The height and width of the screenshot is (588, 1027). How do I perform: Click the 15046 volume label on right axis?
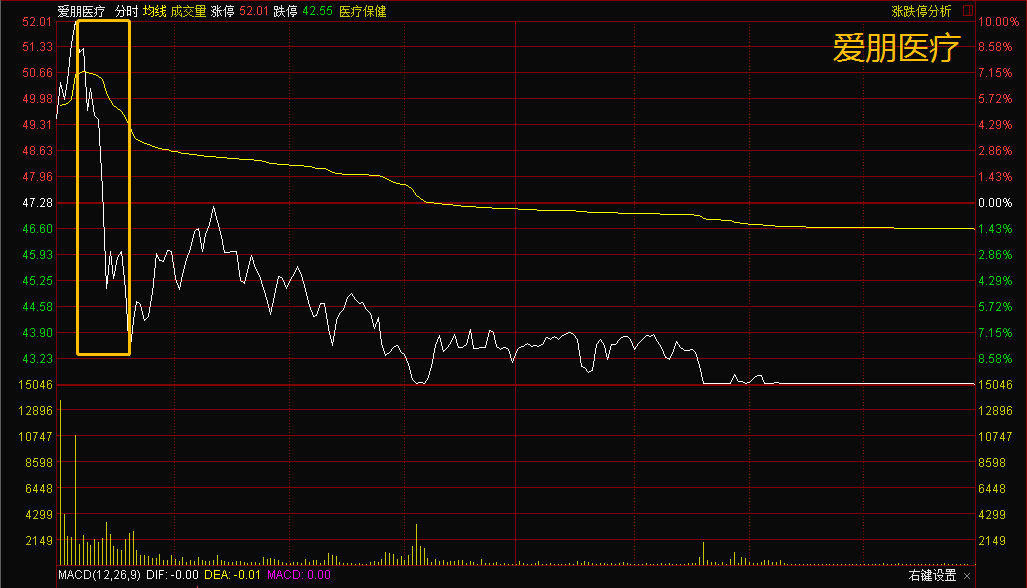pyautogui.click(x=996, y=385)
